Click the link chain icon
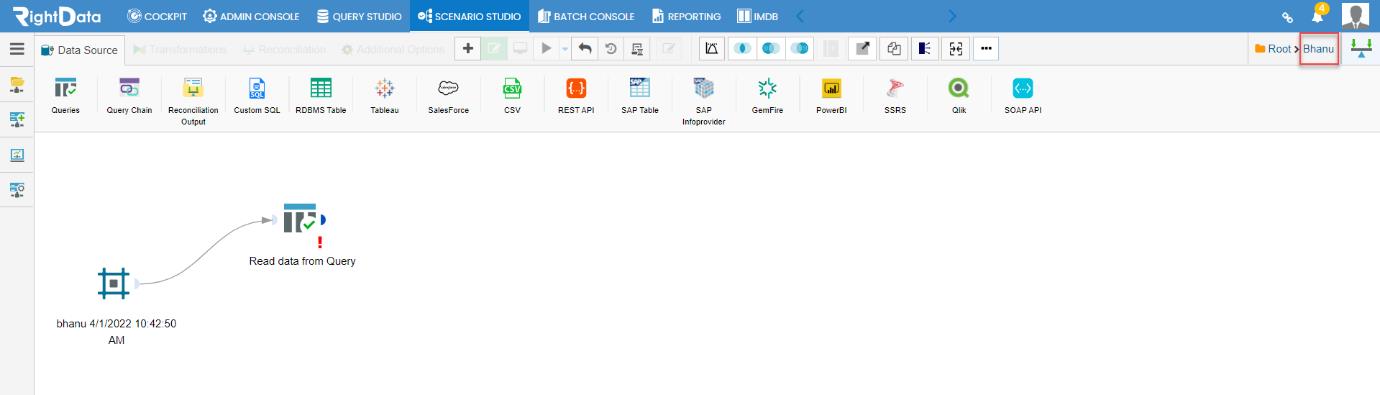 coord(1287,17)
